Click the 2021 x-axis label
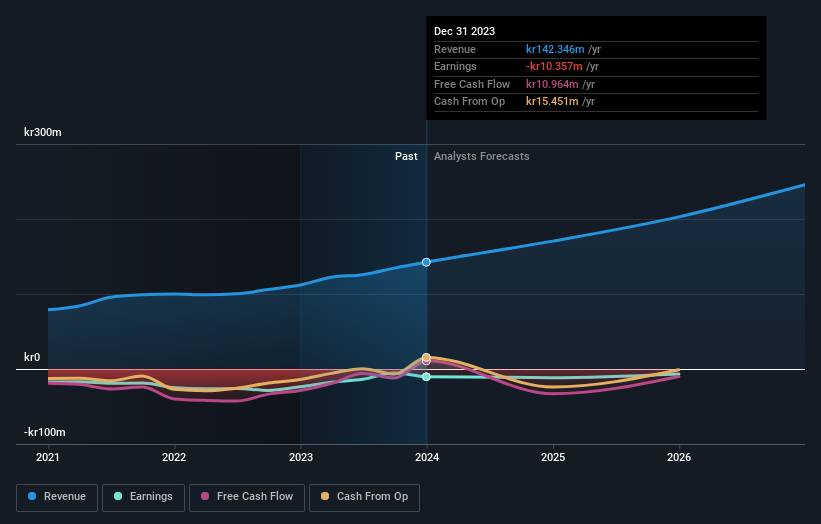The image size is (821, 524). pos(48,458)
